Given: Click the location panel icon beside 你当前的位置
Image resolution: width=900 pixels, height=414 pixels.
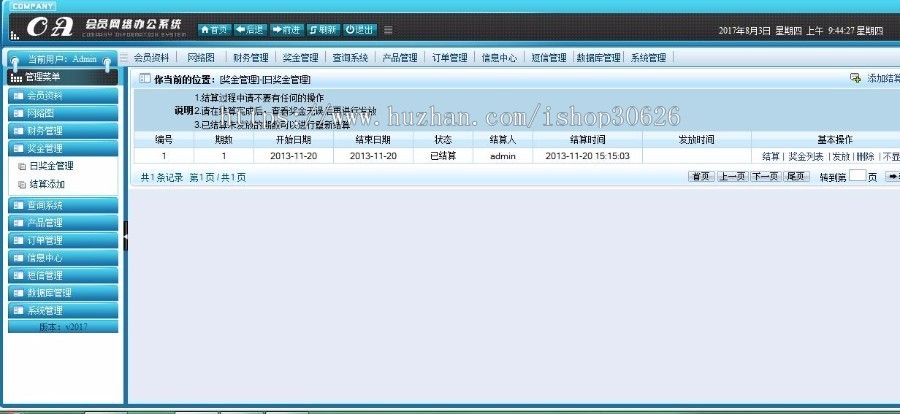Looking at the screenshot, I should [145, 79].
